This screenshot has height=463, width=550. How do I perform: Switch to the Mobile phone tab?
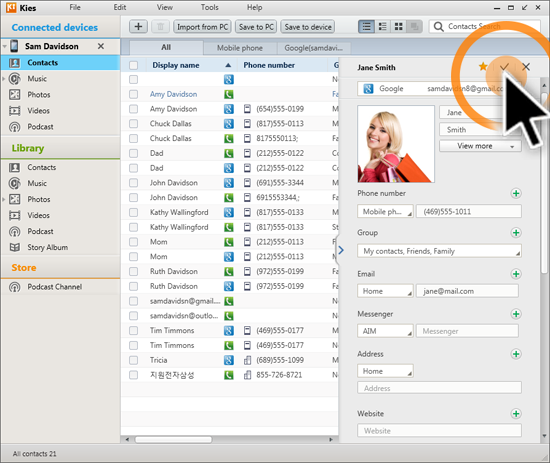[240, 48]
